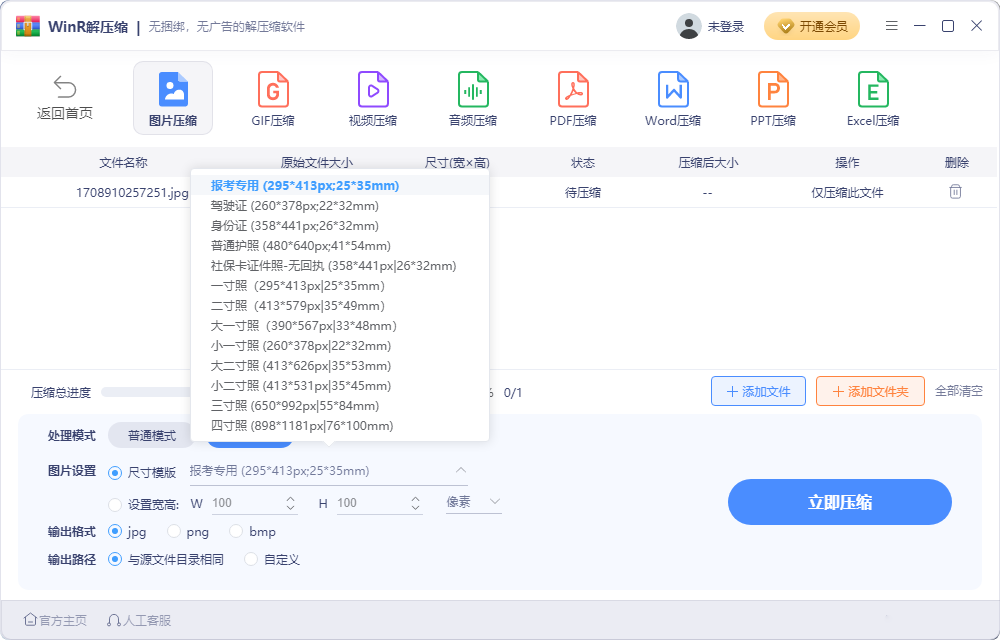Go back using 返回首页 arrow
Viewport: 1000px width, 640px height.
(x=65, y=97)
